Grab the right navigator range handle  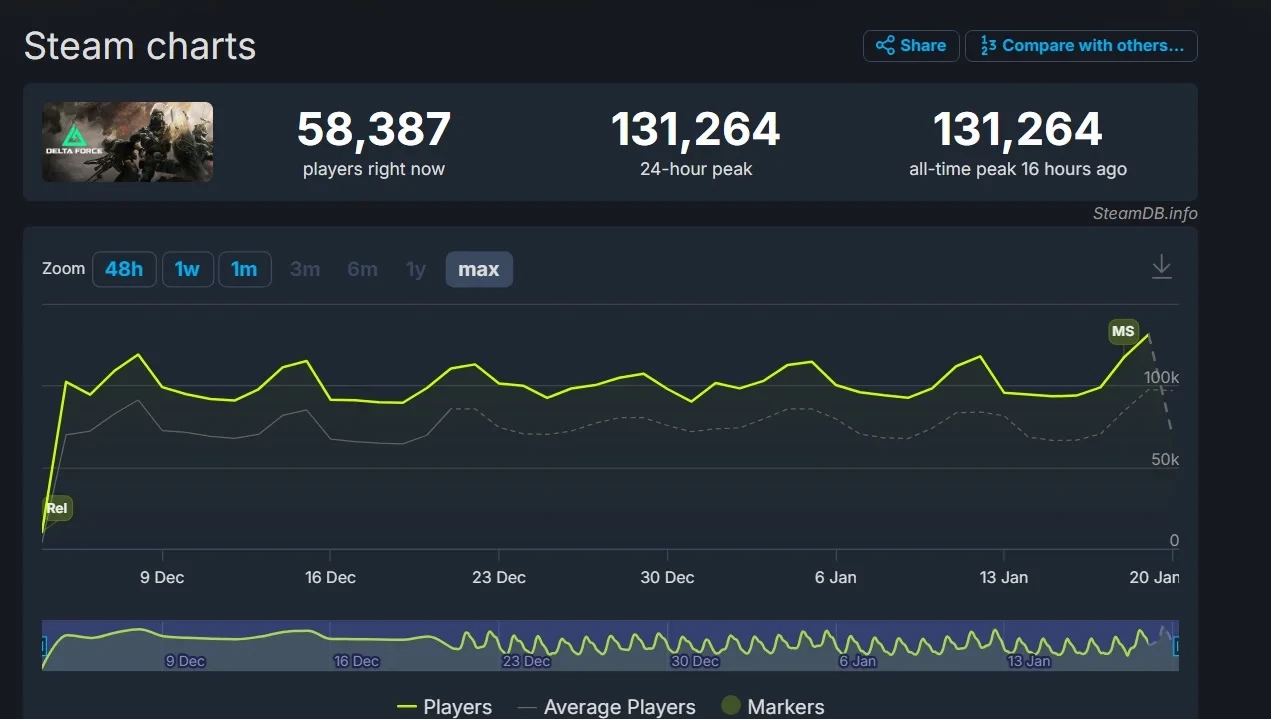pyautogui.click(x=1176, y=647)
